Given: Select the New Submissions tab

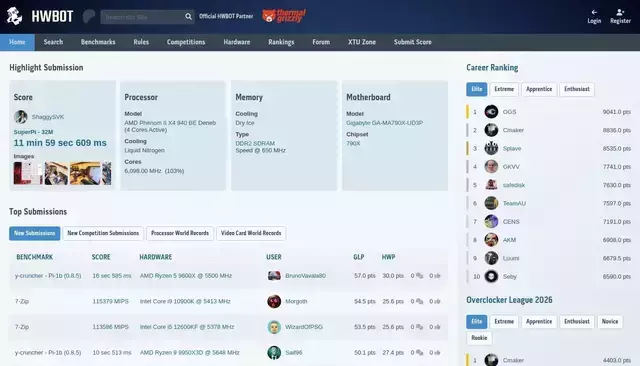Looking at the screenshot, I should (35, 233).
